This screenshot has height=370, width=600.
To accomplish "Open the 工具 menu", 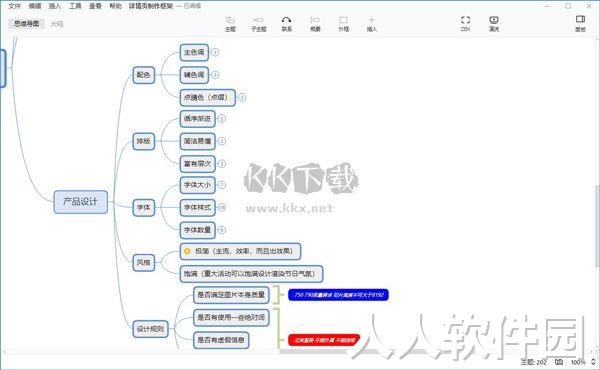I will click(x=75, y=6).
